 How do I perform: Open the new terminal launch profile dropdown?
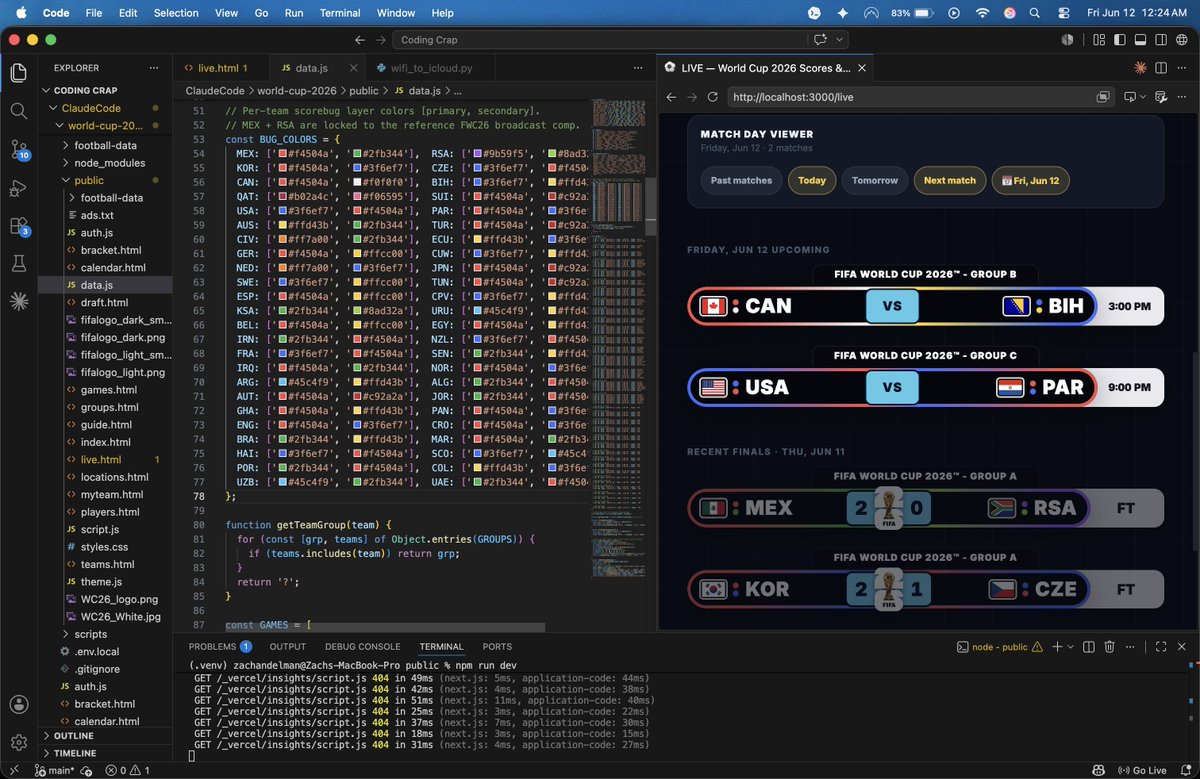tap(1072, 647)
